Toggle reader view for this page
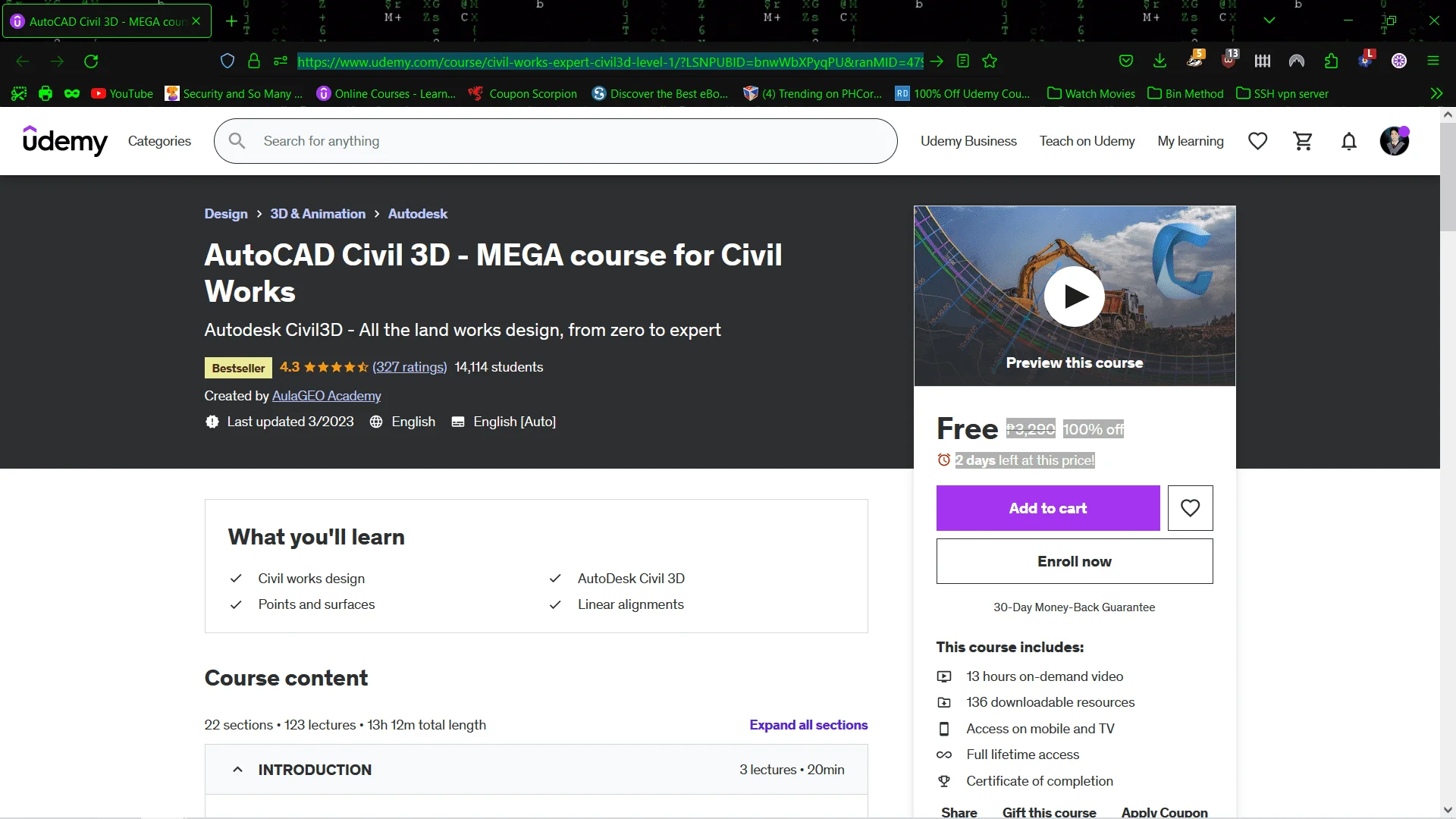This screenshot has width=1456, height=819. pos(963,61)
